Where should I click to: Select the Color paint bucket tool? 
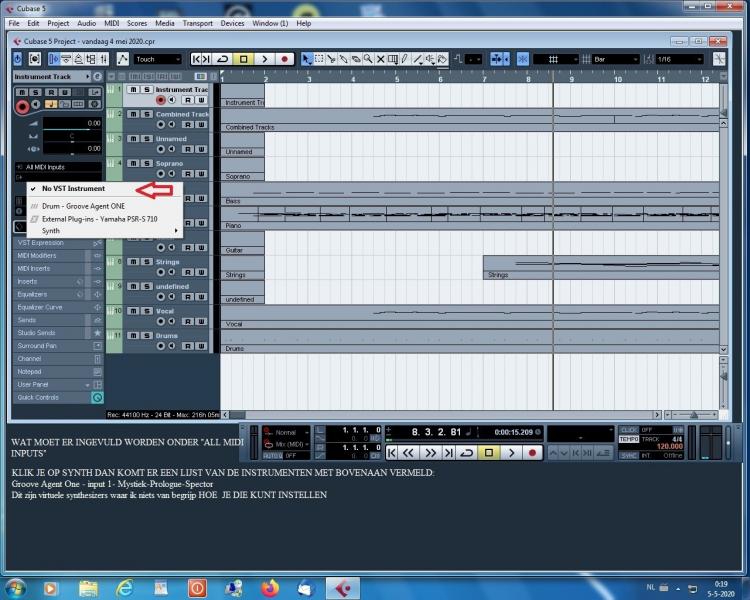point(442,59)
